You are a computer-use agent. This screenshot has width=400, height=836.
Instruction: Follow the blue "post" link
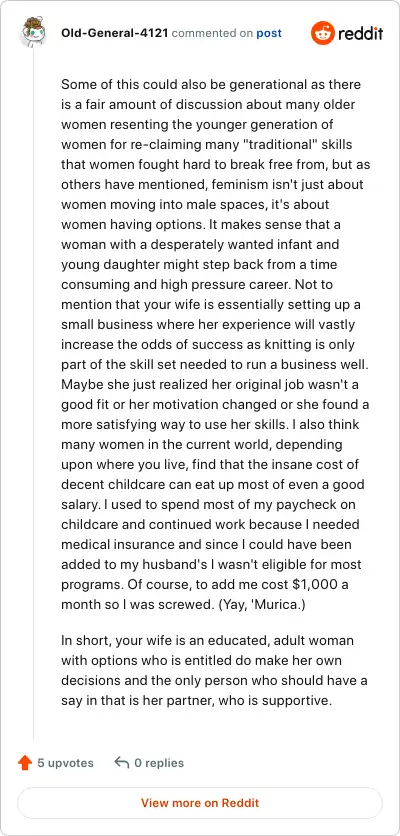(269, 34)
